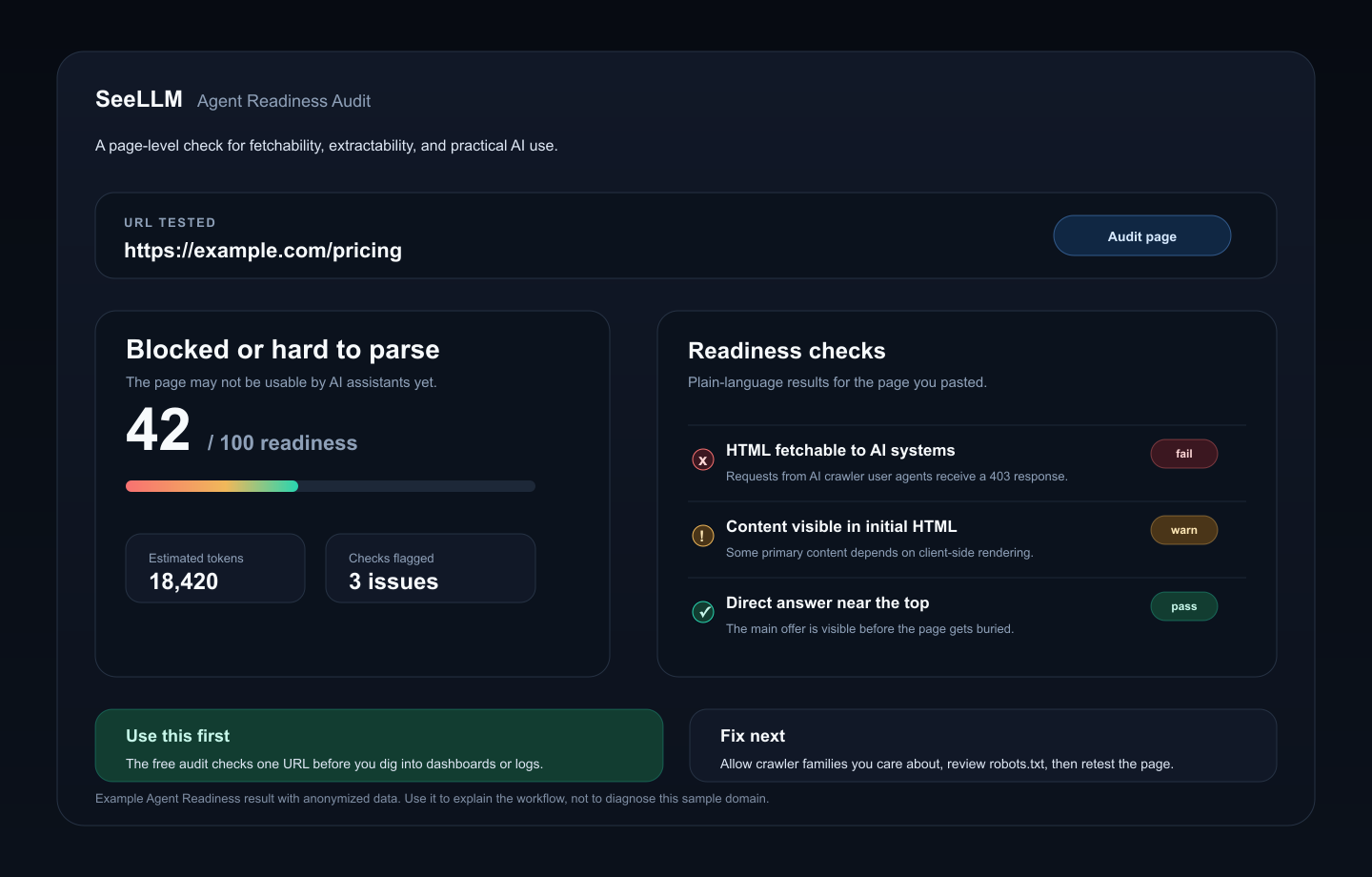Click the green checkmark pass icon

703,612
